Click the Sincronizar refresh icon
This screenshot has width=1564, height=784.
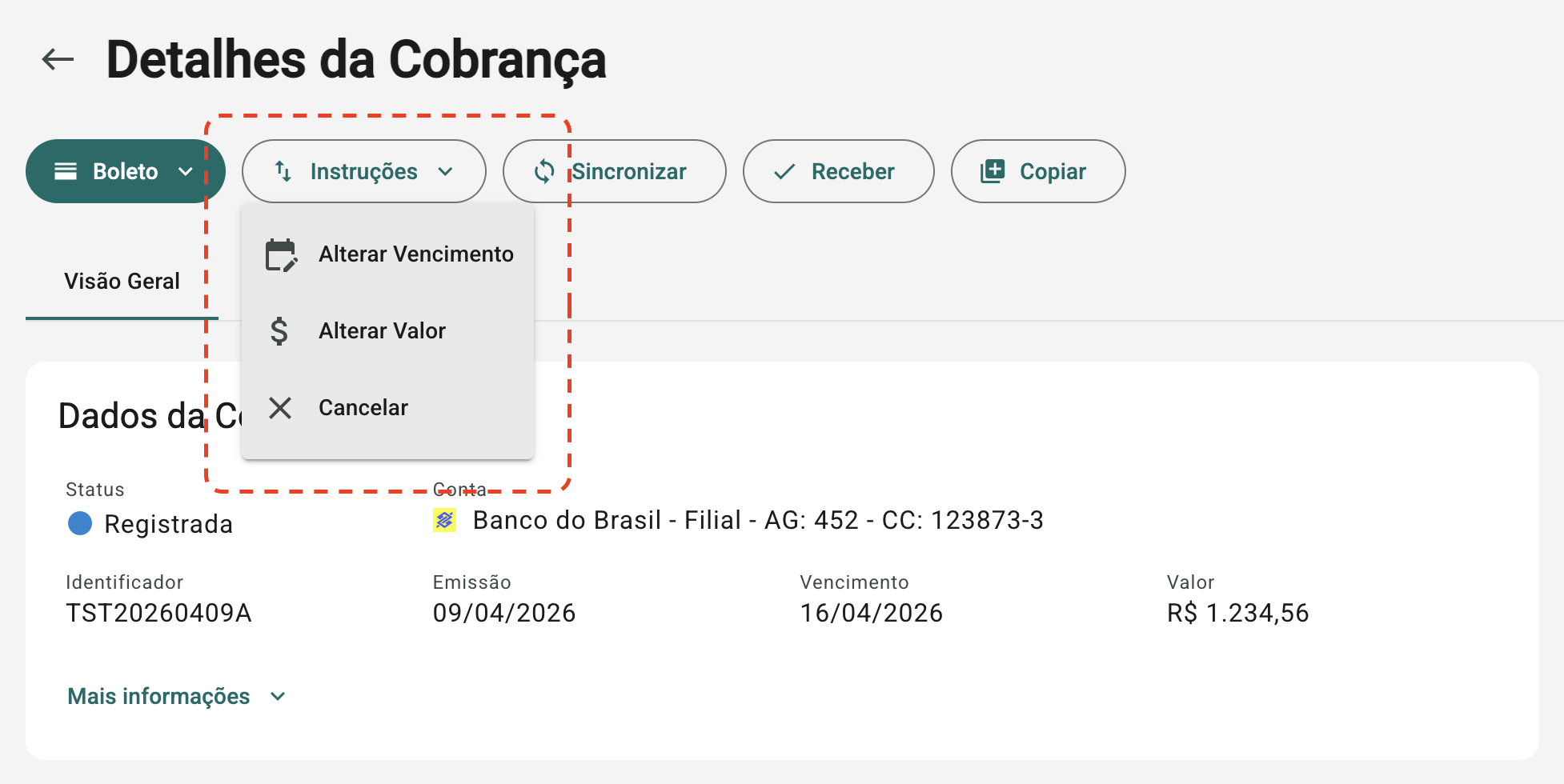tap(544, 171)
